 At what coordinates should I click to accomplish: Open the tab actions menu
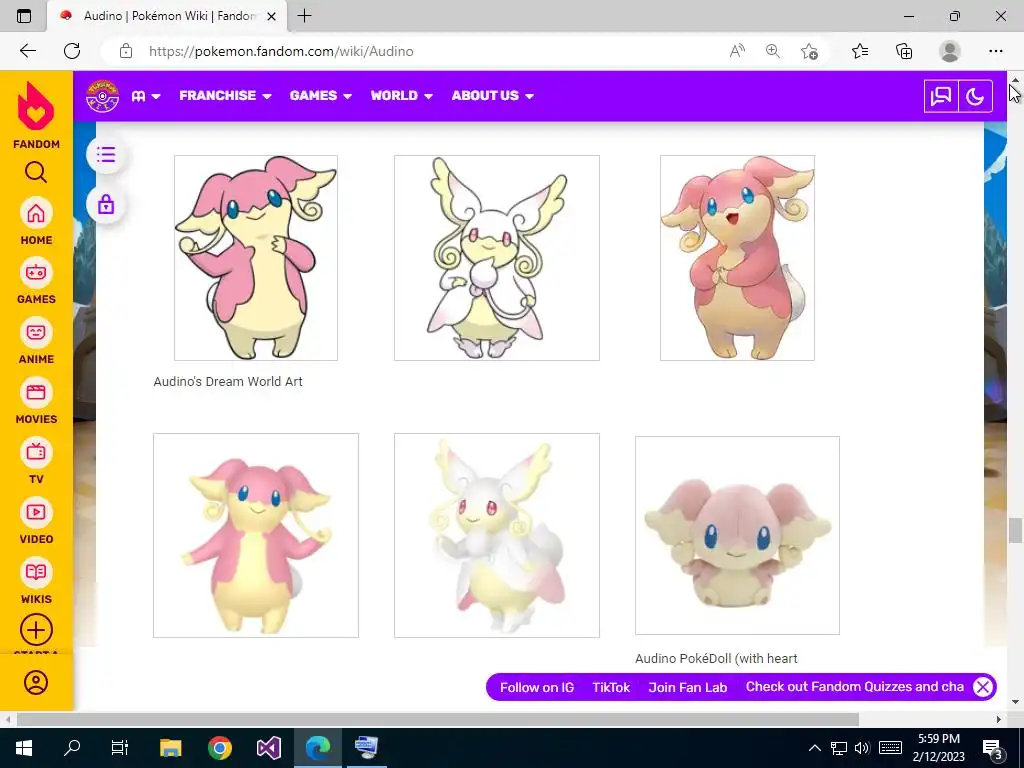coord(24,16)
